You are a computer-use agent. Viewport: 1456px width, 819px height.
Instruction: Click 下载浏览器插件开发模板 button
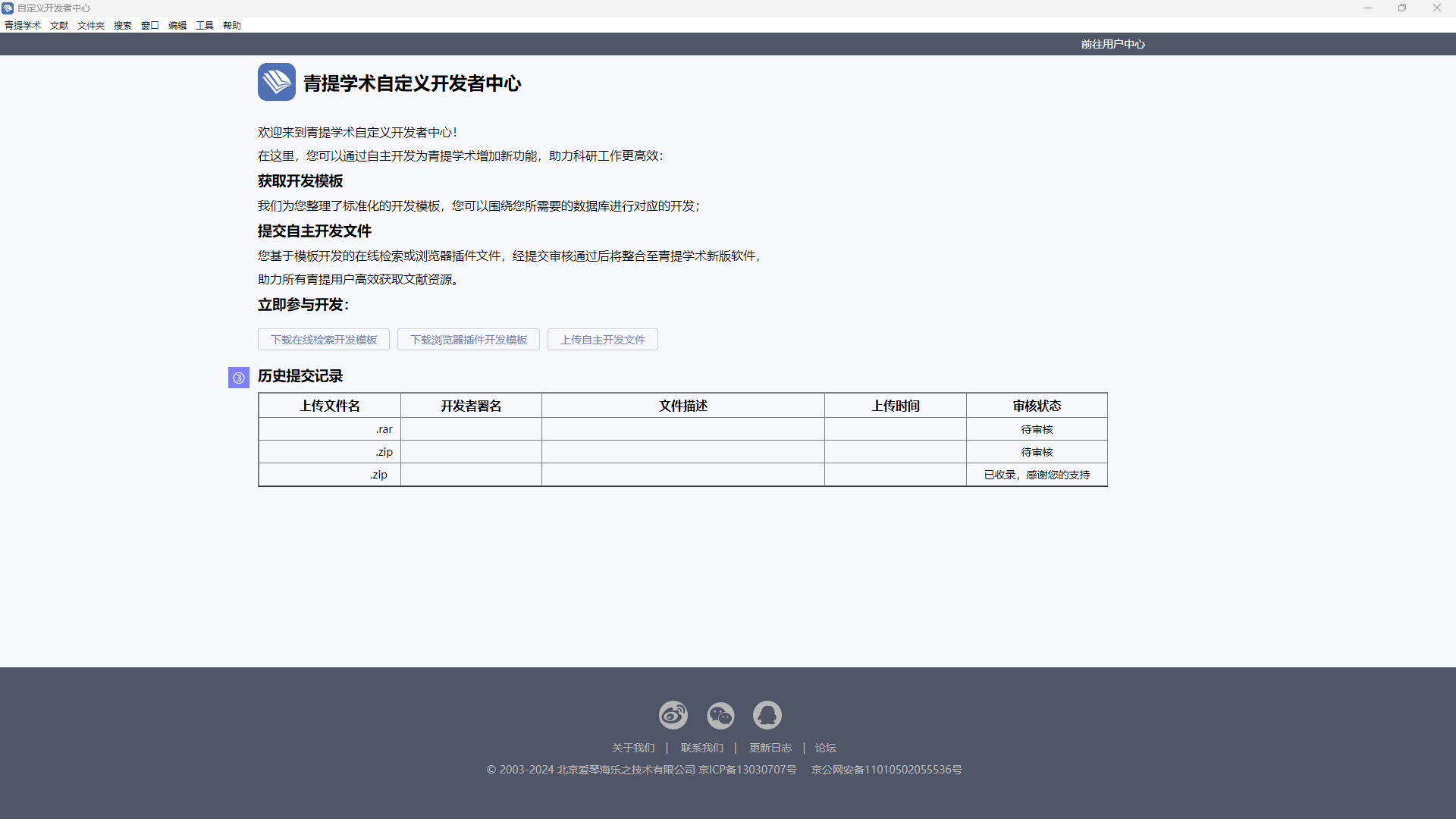coord(469,340)
